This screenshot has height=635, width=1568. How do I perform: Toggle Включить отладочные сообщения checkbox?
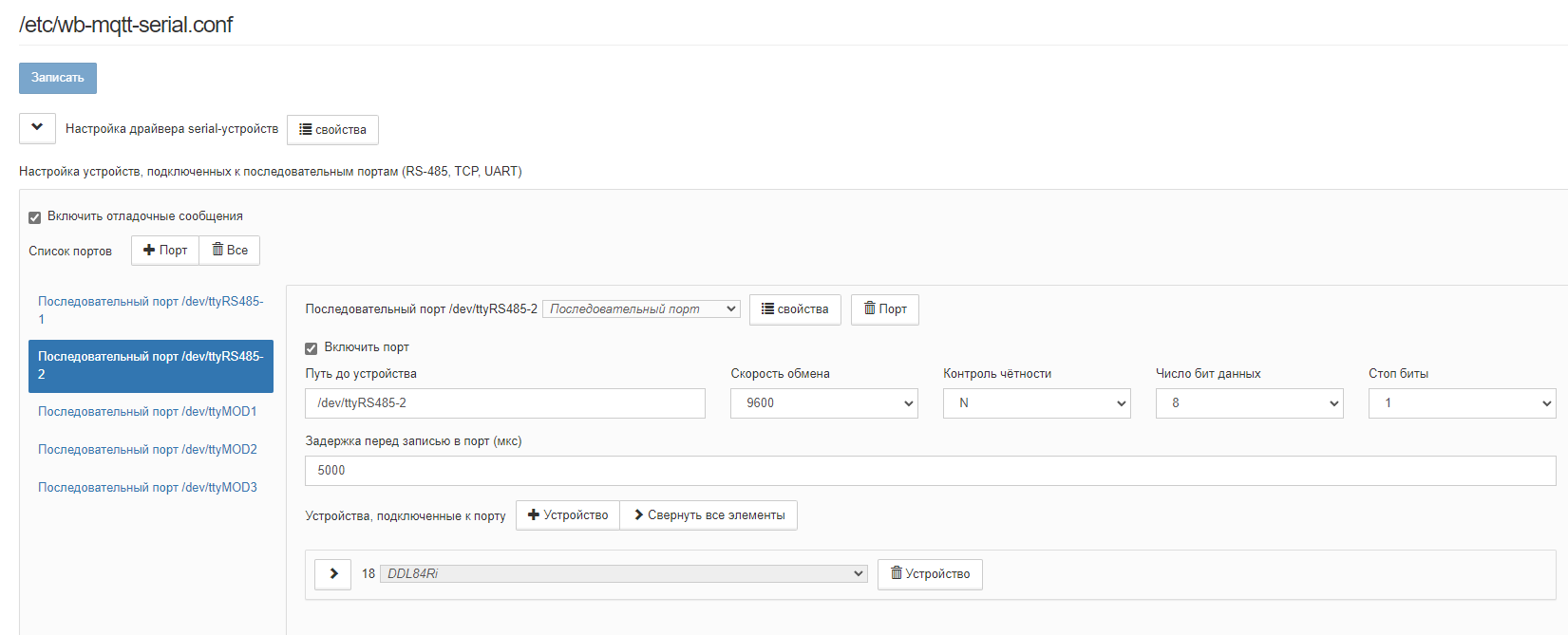click(x=35, y=217)
